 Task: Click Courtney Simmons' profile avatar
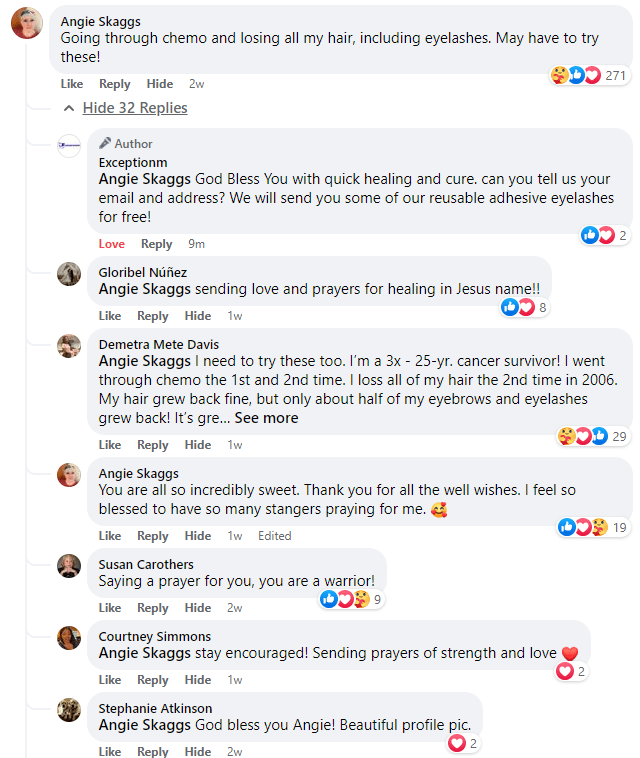69,638
